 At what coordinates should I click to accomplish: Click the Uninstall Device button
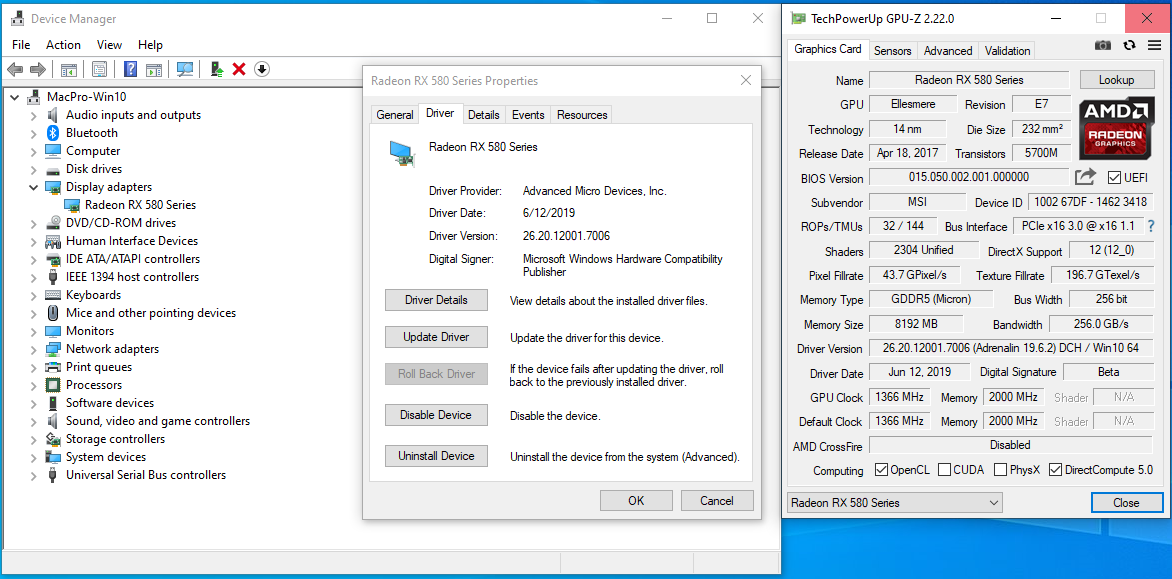click(x=437, y=456)
